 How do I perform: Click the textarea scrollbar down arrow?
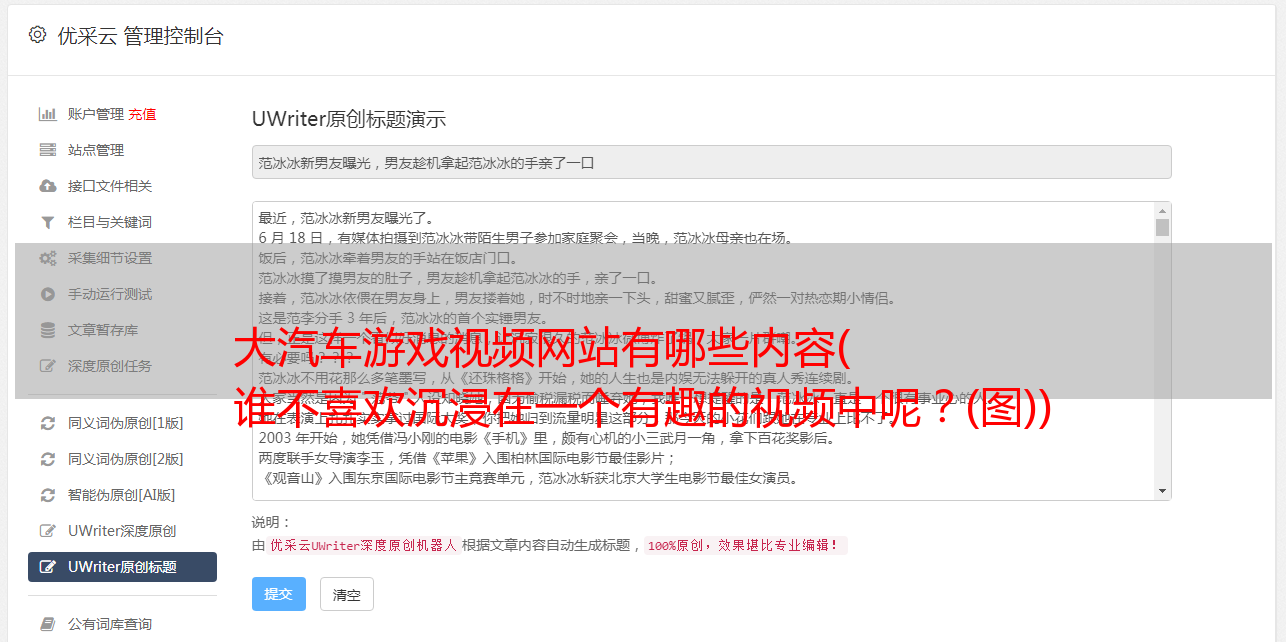point(1162,491)
